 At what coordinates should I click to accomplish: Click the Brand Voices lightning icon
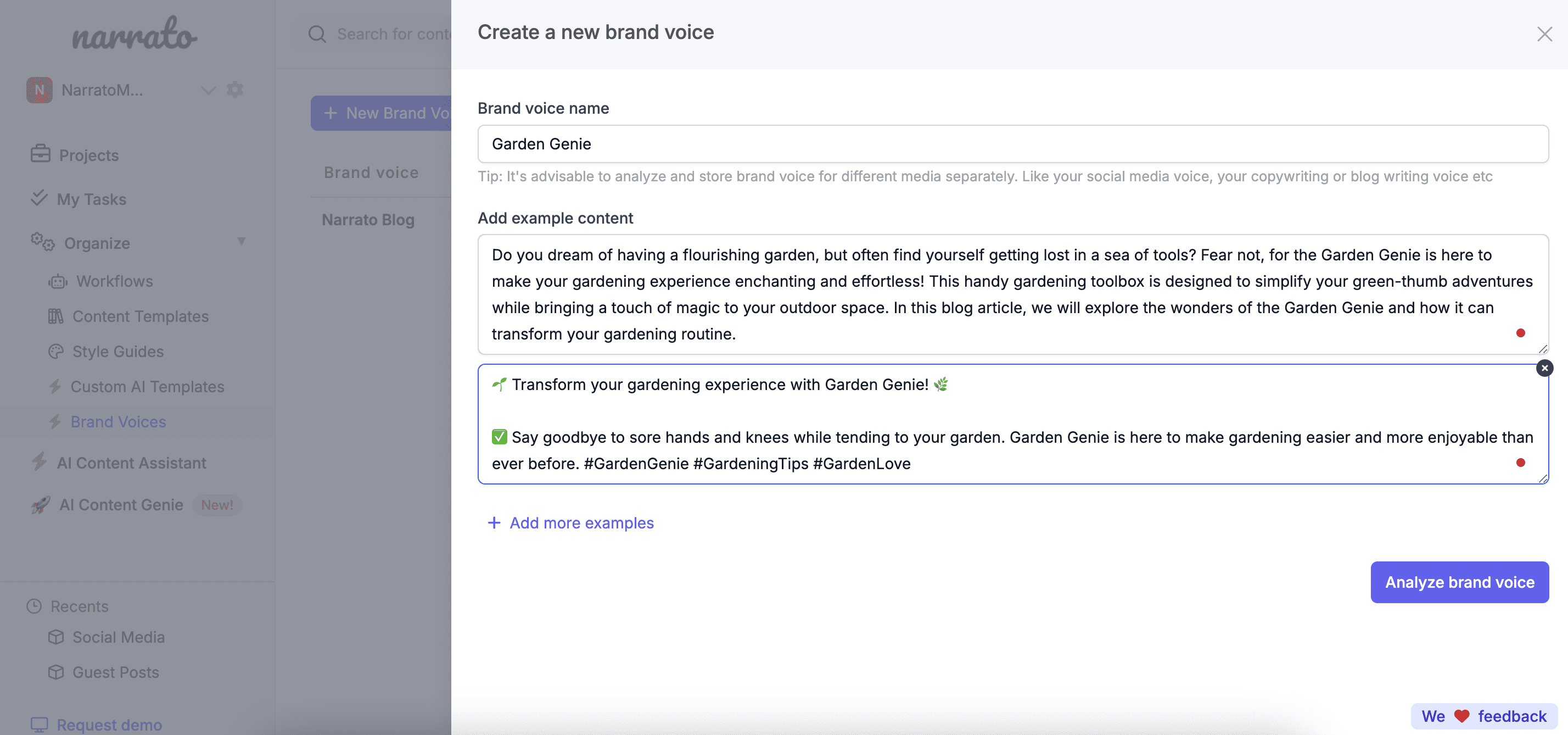55,421
